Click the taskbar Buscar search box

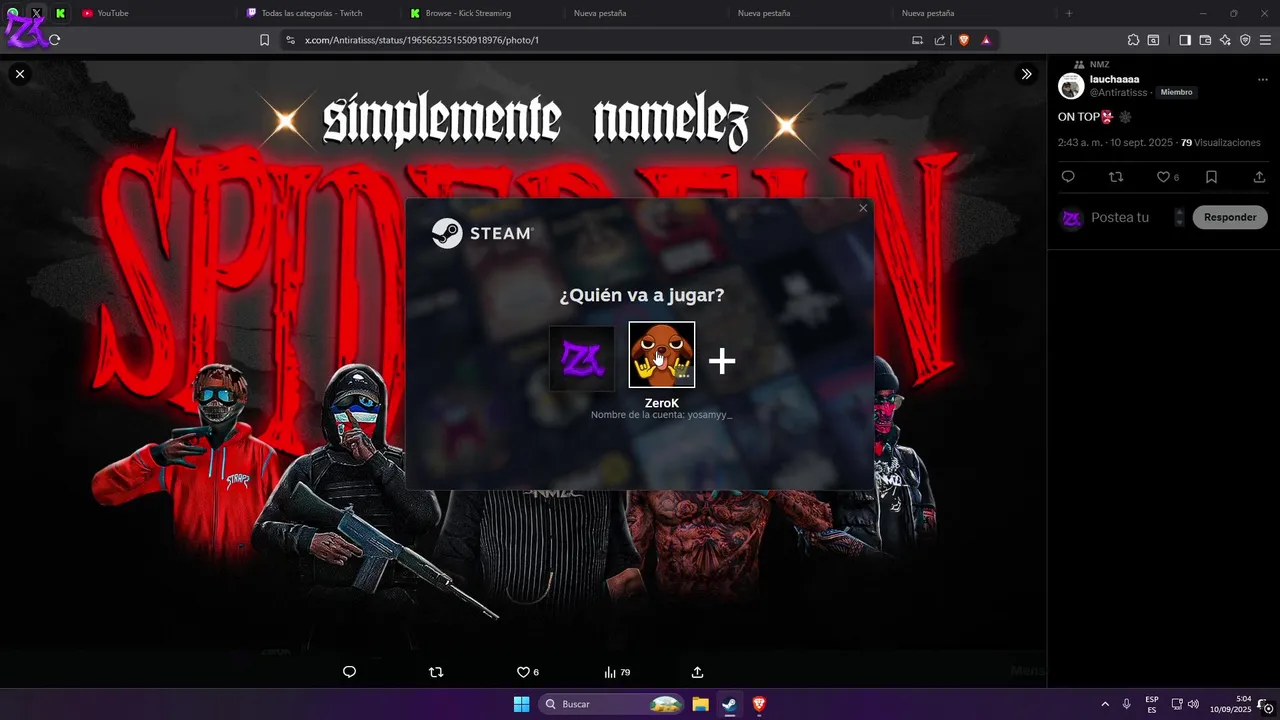(612, 704)
